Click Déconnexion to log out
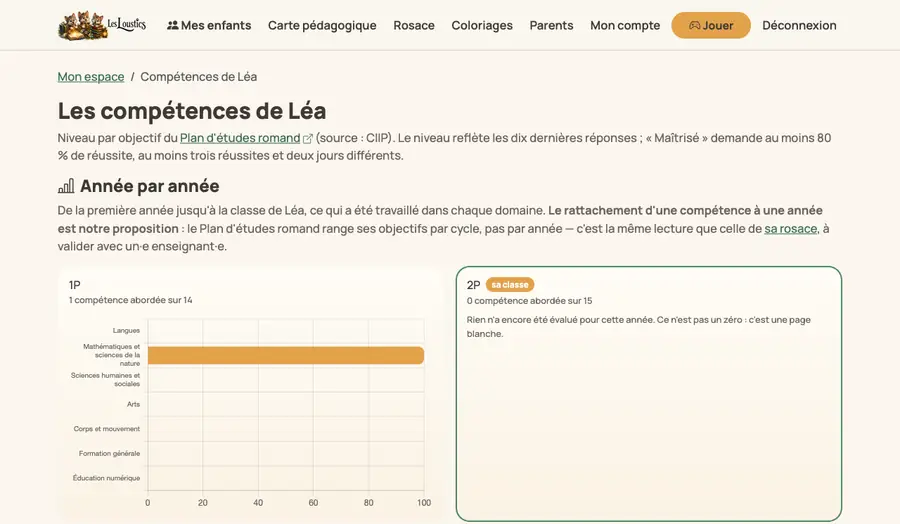 click(799, 25)
